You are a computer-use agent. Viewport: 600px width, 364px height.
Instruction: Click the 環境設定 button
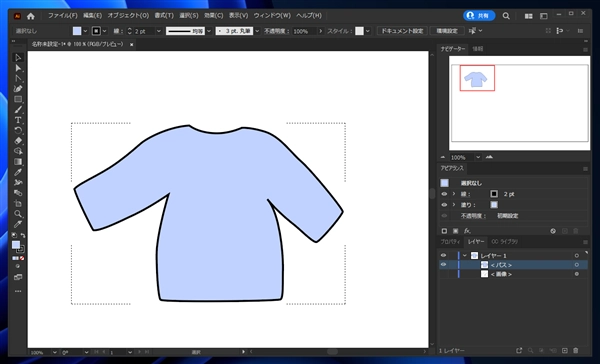447,31
